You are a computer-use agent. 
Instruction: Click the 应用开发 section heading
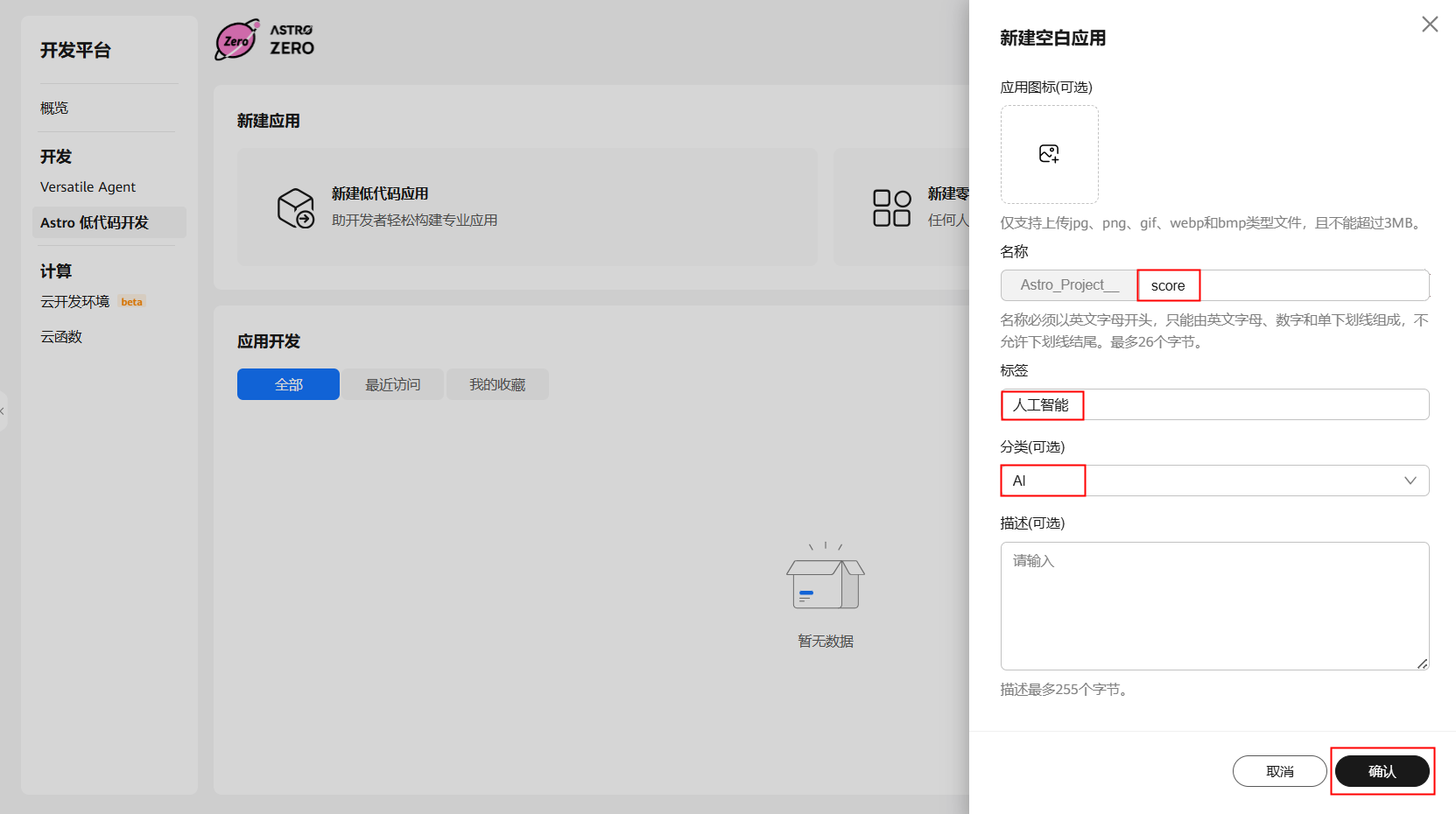point(268,341)
